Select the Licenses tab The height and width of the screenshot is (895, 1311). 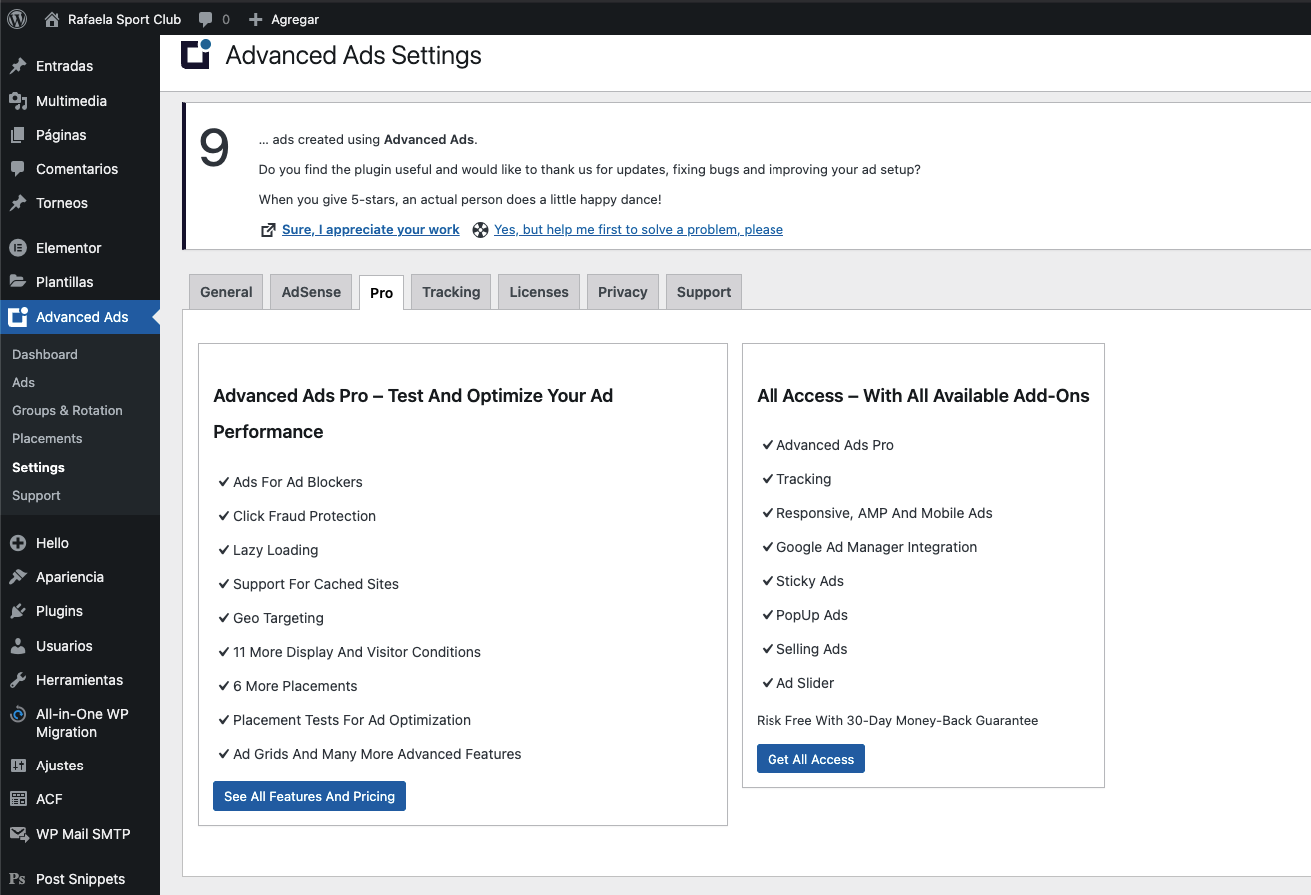pyautogui.click(x=539, y=292)
